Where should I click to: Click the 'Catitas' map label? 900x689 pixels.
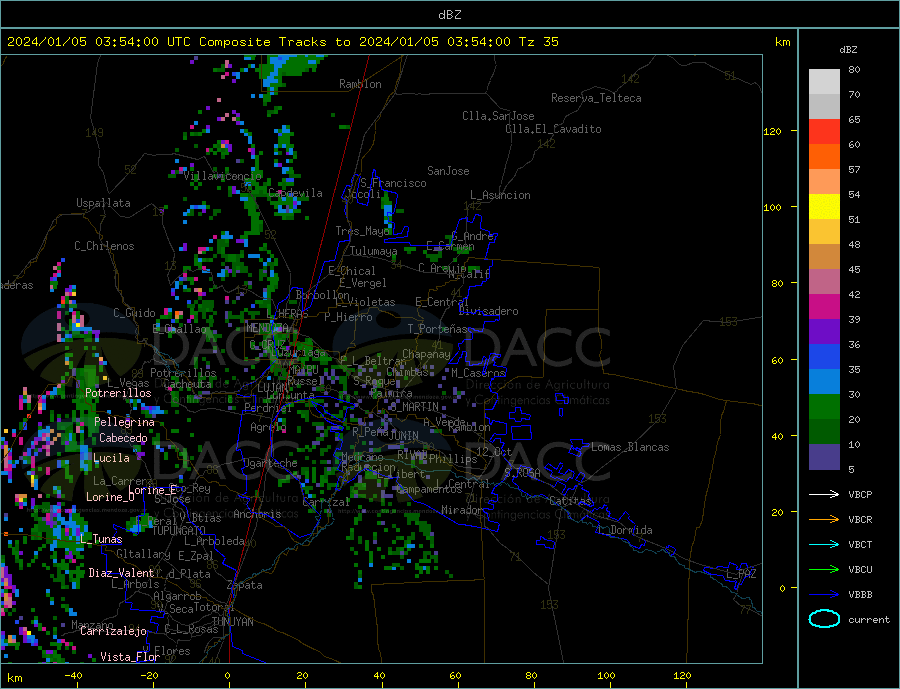[570, 501]
